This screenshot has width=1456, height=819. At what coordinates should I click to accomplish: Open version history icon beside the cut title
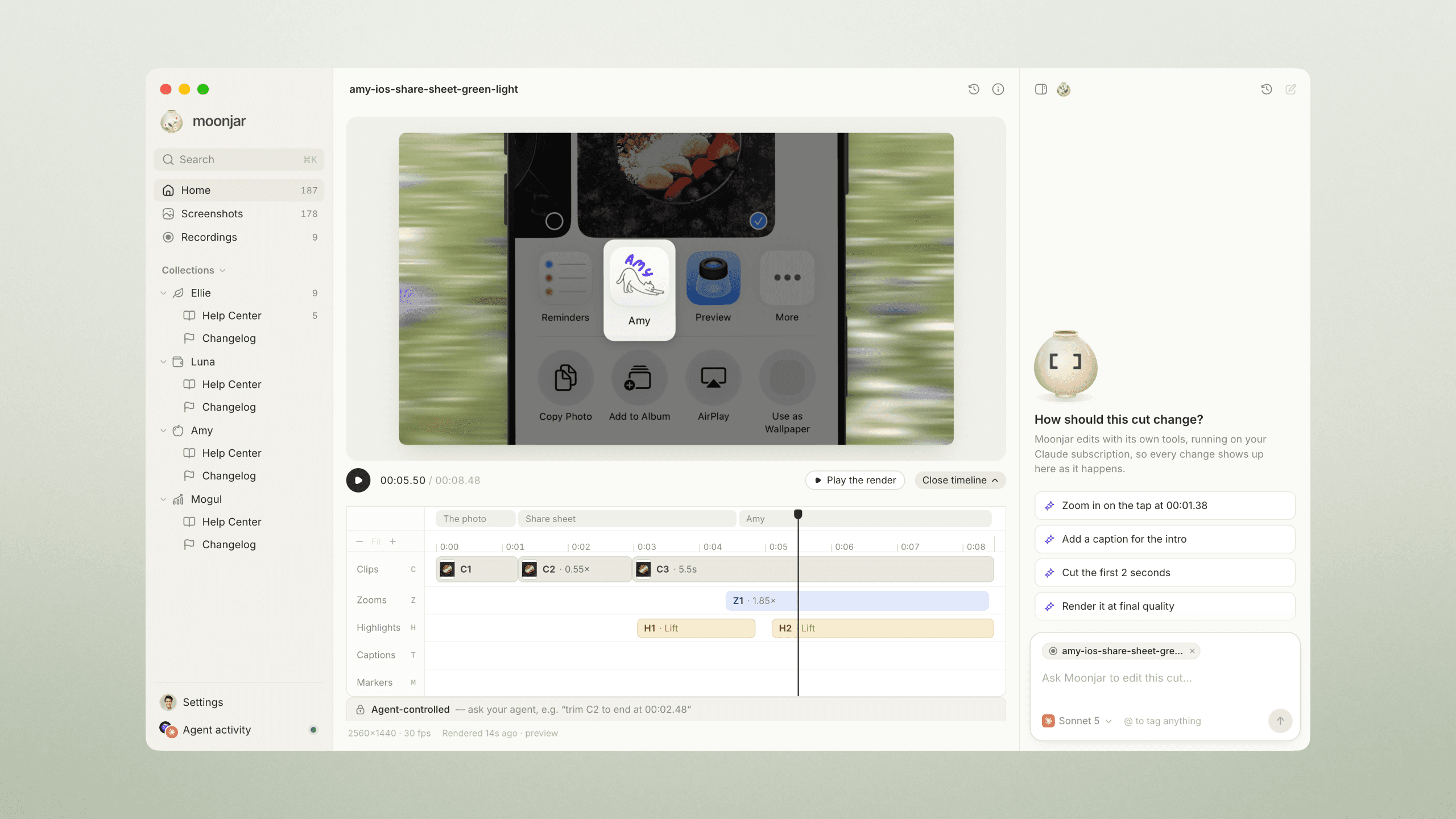974,89
